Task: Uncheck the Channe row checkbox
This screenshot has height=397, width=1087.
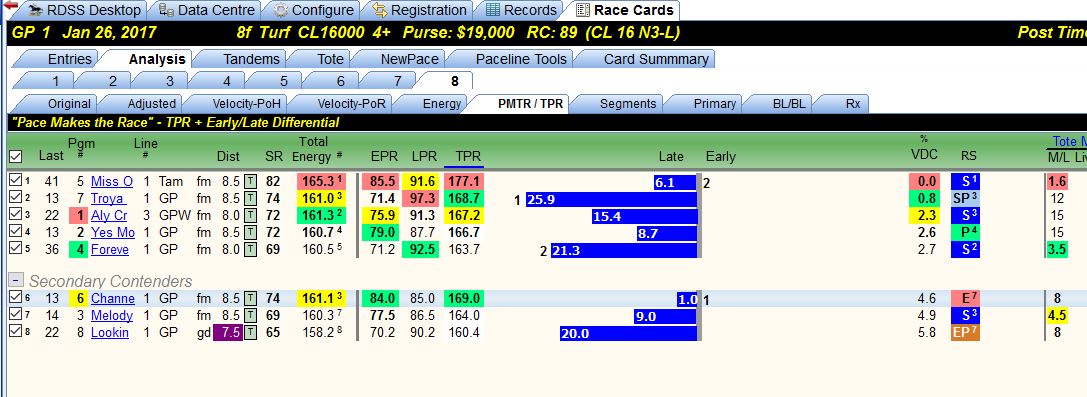Action: click(15, 298)
